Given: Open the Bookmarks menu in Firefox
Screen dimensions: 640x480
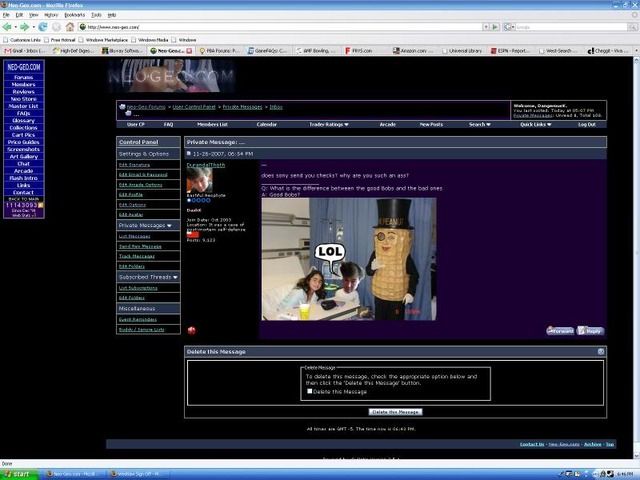Looking at the screenshot, I should pos(74,15).
